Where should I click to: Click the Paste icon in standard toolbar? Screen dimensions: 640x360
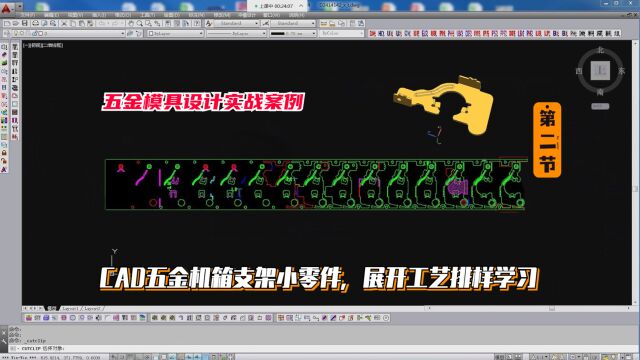click(x=82, y=24)
